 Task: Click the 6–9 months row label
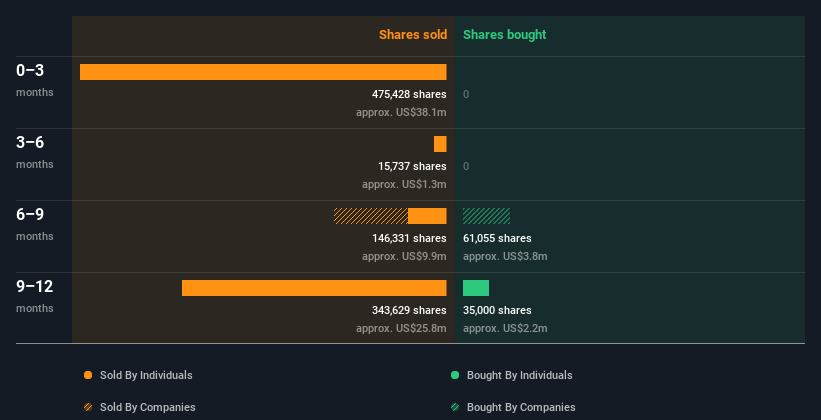point(35,224)
